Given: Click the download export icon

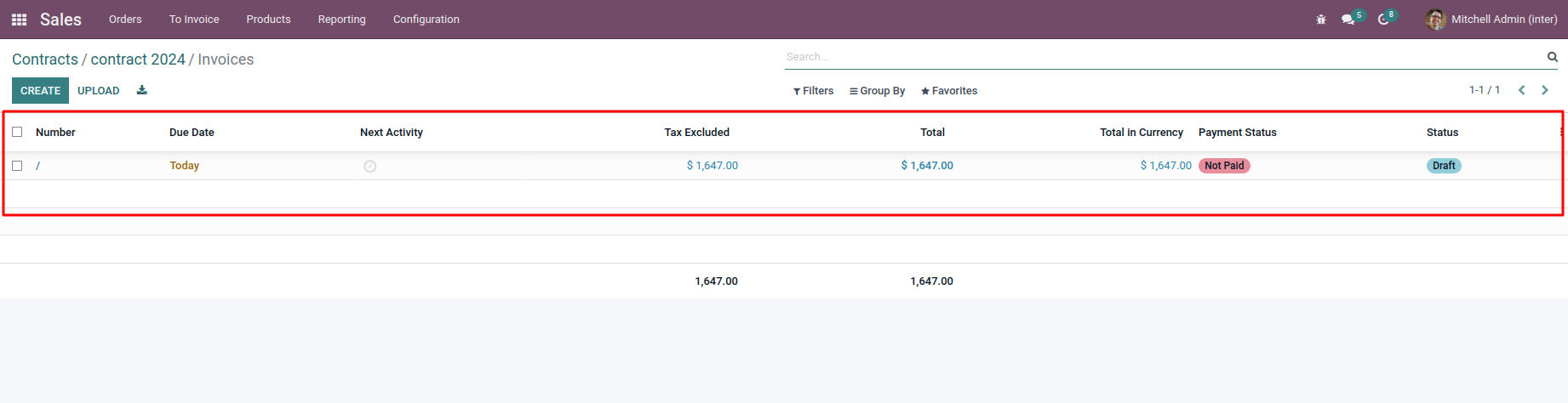Looking at the screenshot, I should (142, 90).
